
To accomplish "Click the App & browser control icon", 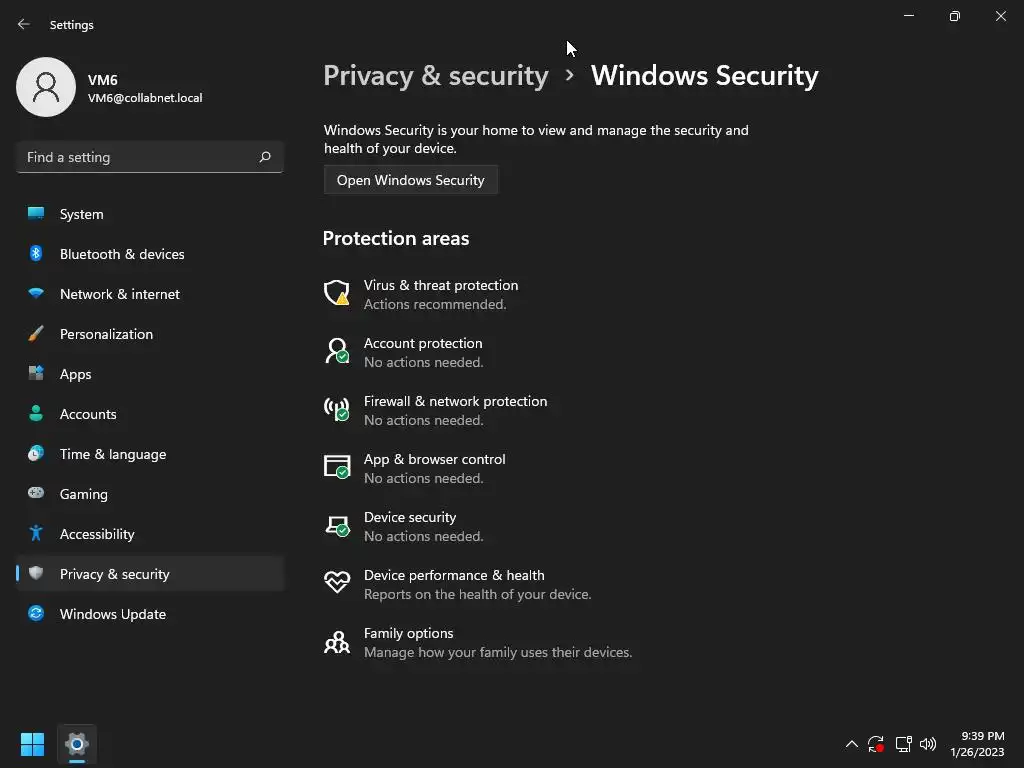I will pos(337,467).
